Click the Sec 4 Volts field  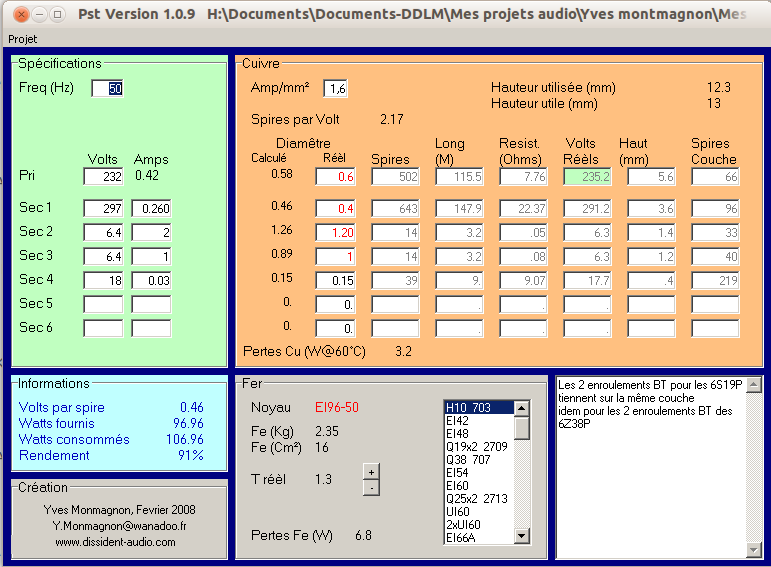pyautogui.click(x=103, y=281)
